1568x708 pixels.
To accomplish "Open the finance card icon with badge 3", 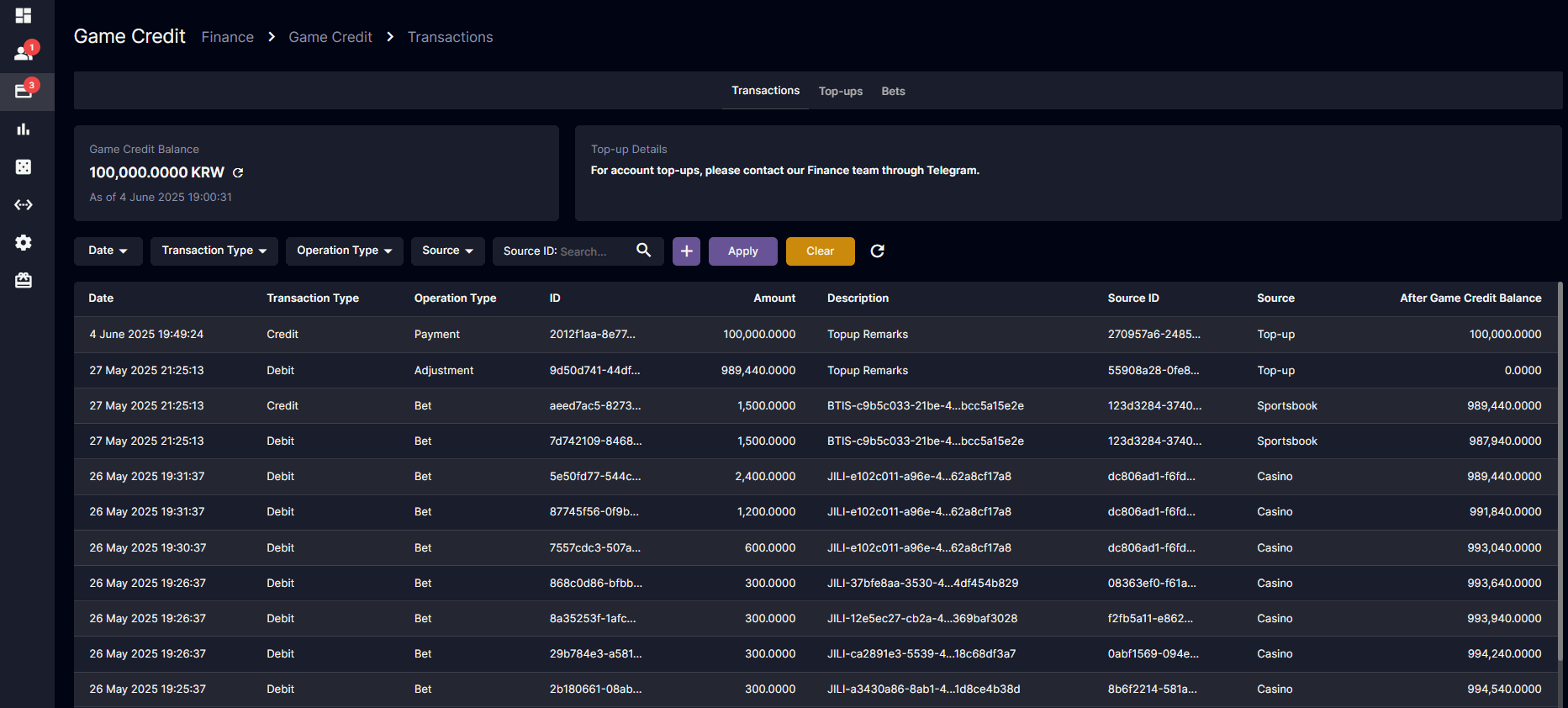I will click(24, 91).
